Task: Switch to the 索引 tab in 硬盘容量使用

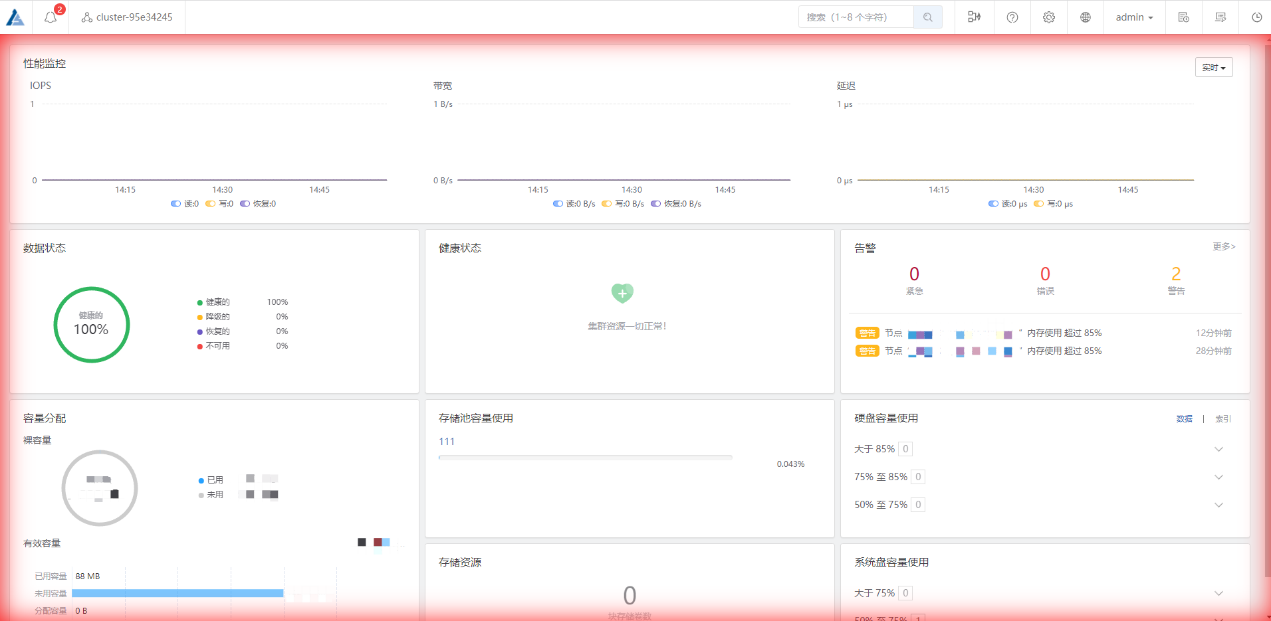Action: point(1222,418)
